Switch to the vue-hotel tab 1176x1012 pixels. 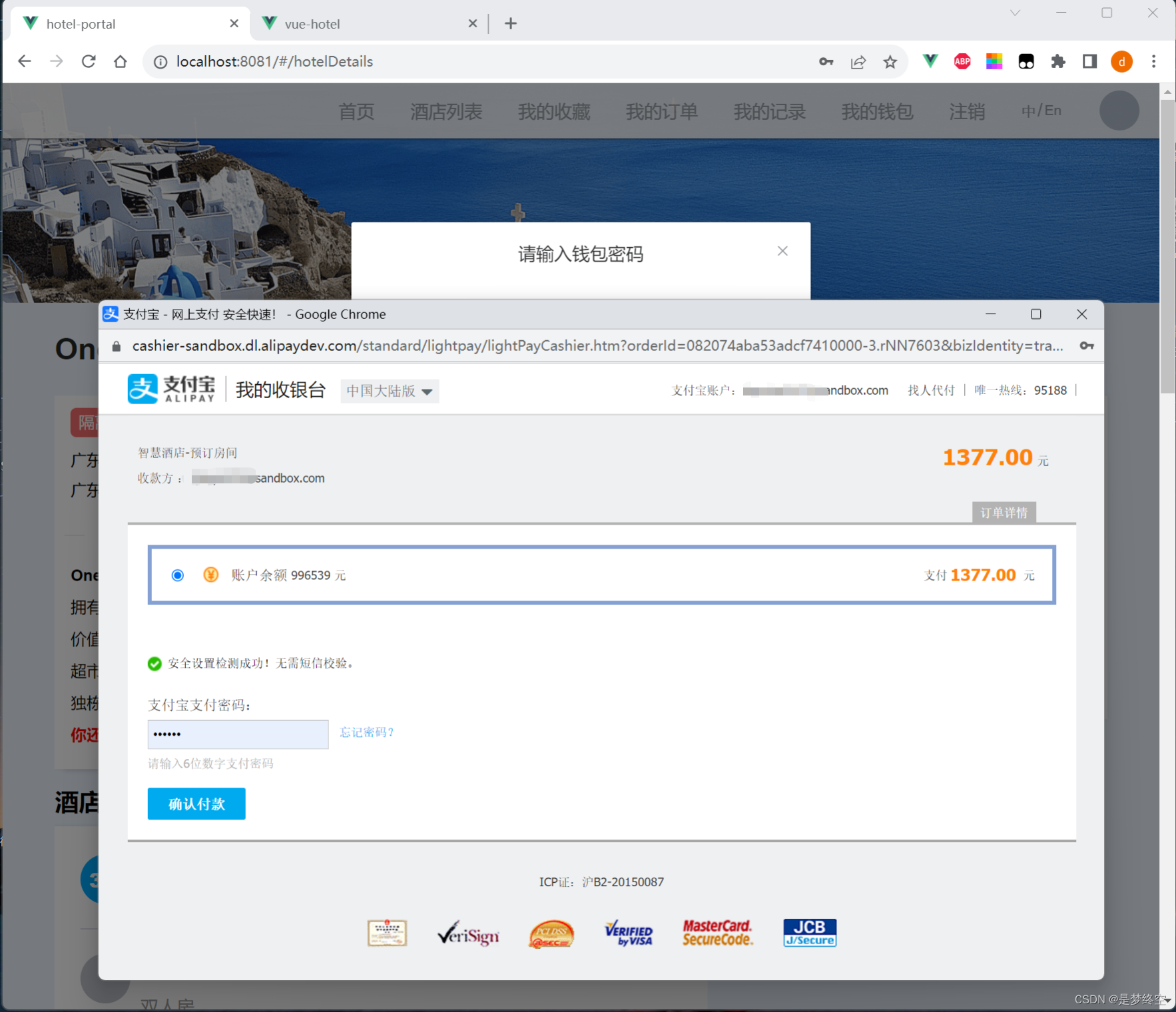370,23
